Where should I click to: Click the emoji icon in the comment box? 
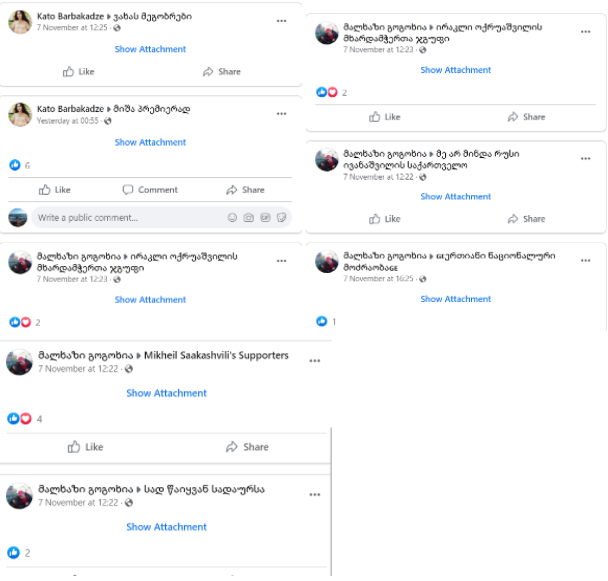pos(232,218)
